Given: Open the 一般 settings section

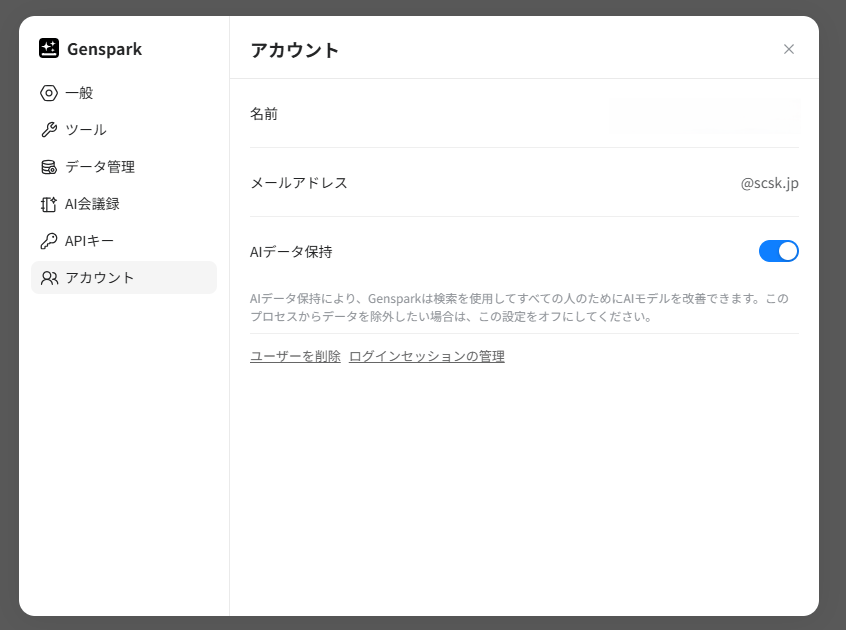Looking at the screenshot, I should (79, 93).
